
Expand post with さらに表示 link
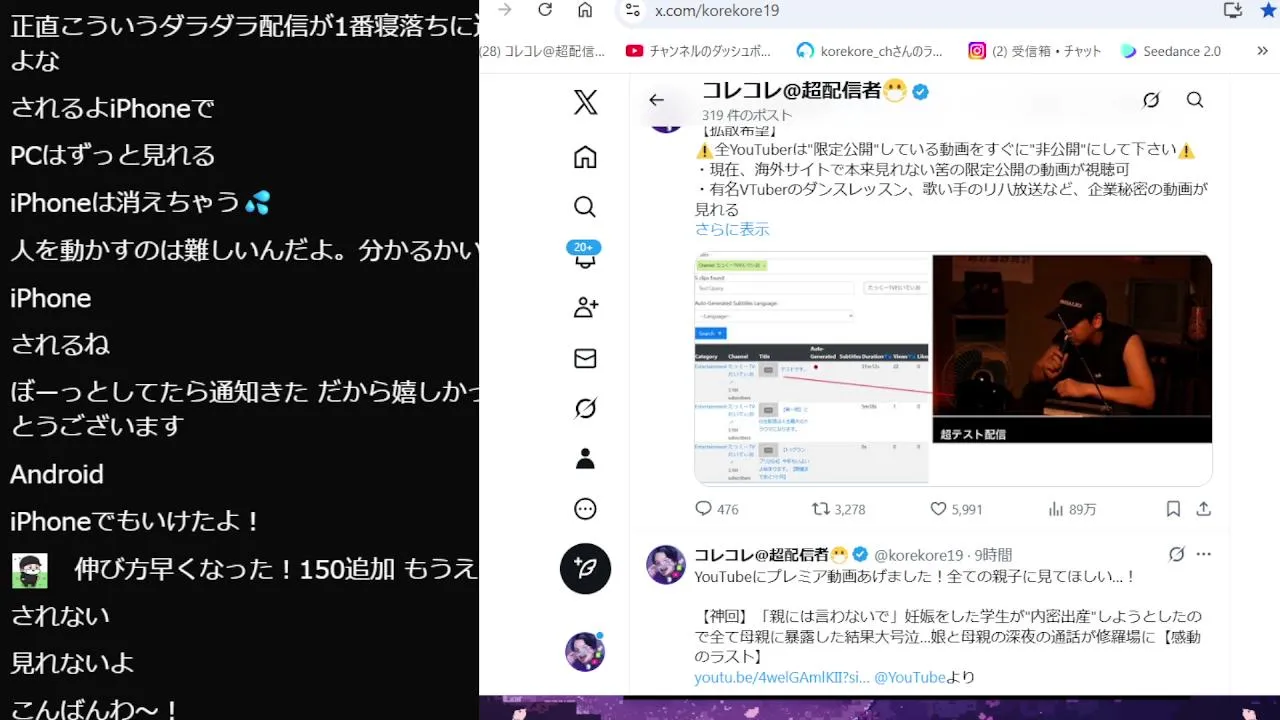coord(732,229)
